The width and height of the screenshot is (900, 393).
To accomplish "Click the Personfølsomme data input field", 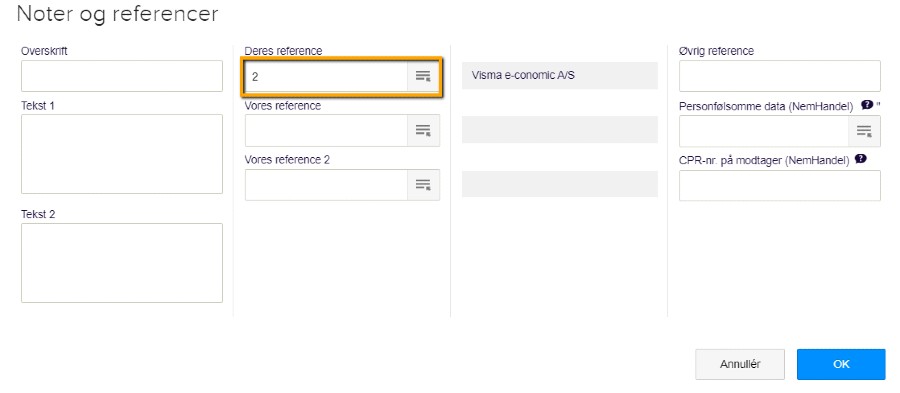I will (x=764, y=131).
